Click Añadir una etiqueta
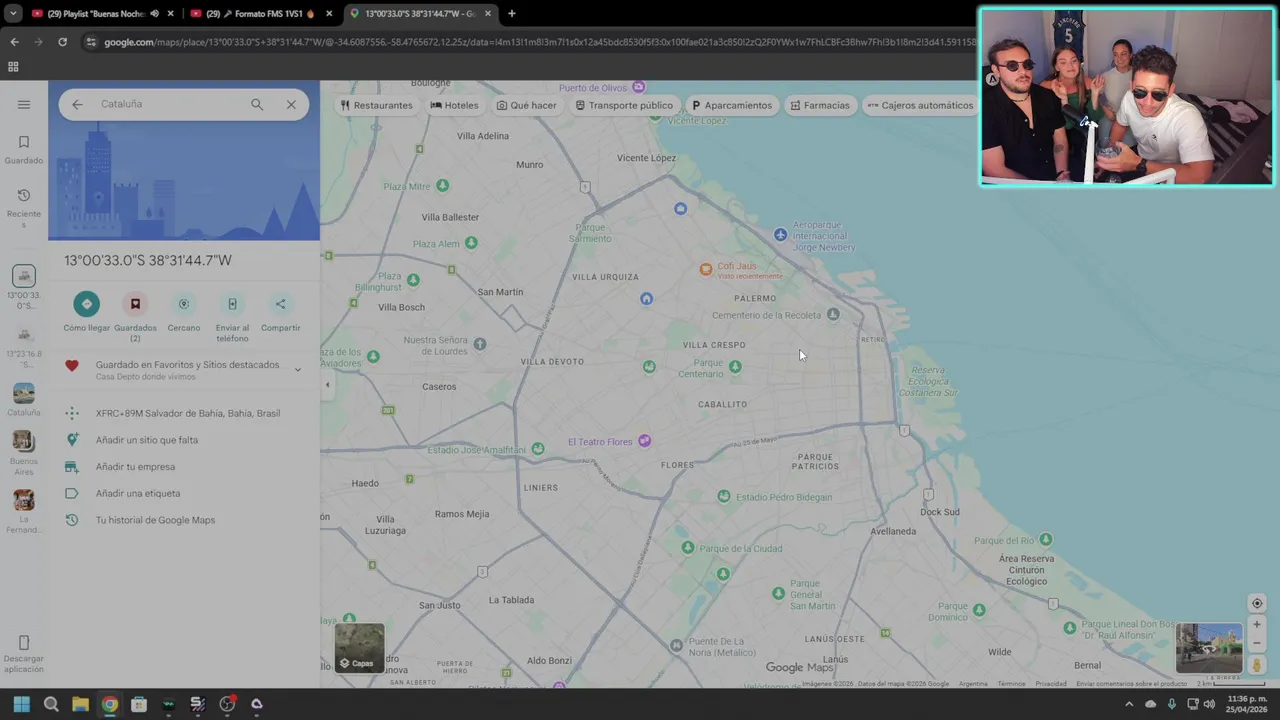This screenshot has width=1280, height=720. [138, 493]
